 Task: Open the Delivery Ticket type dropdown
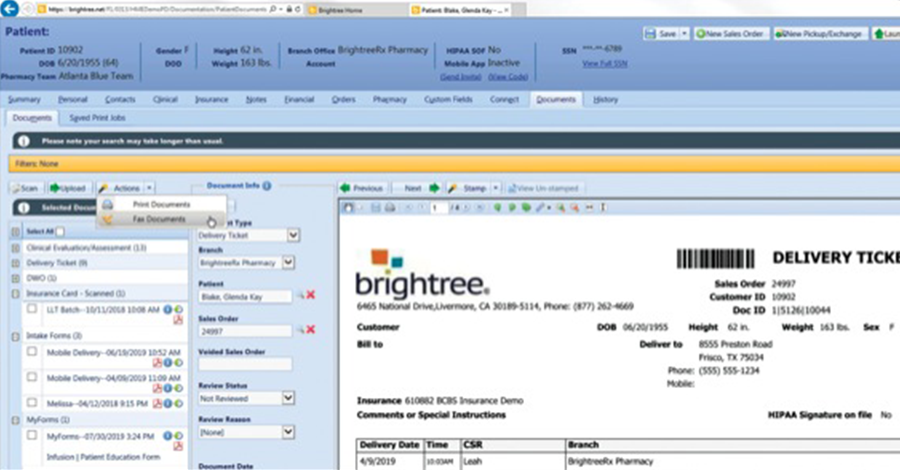[293, 235]
